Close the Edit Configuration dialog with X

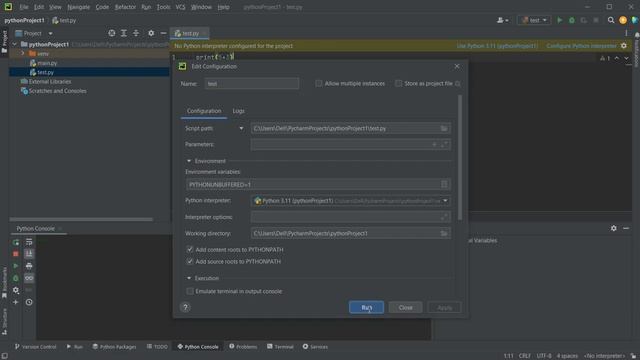(457, 66)
